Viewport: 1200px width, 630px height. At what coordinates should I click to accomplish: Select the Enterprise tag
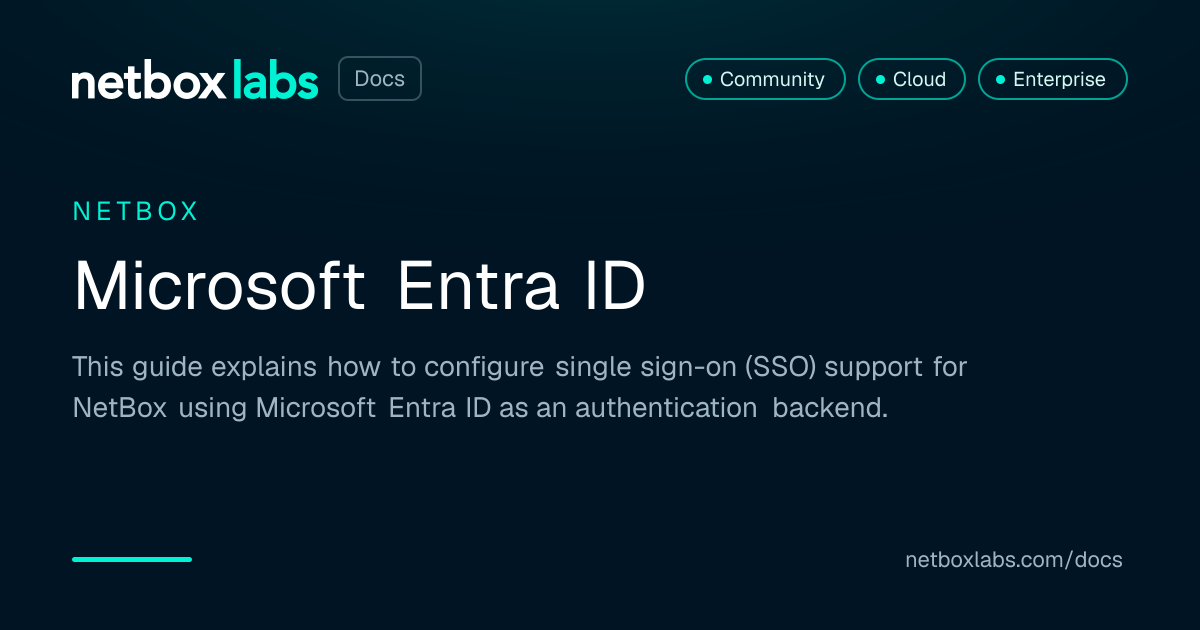(1052, 79)
